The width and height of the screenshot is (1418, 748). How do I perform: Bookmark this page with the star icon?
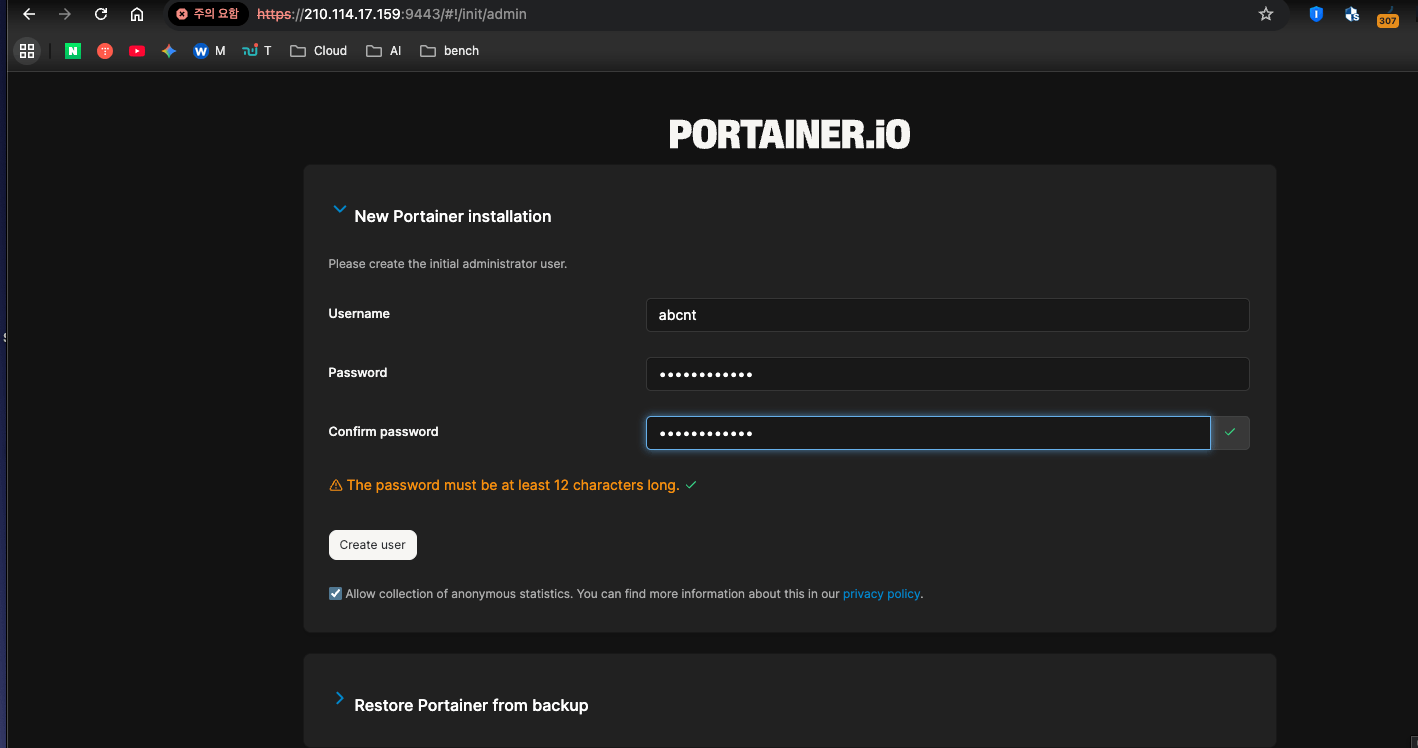(1266, 14)
